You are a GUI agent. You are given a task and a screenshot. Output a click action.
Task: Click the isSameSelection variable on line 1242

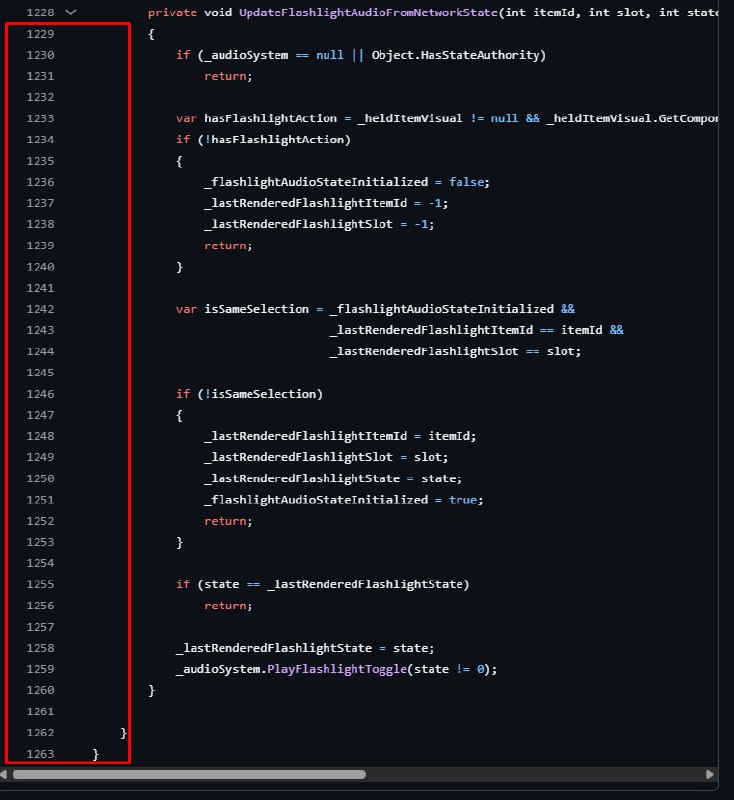tap(256, 309)
